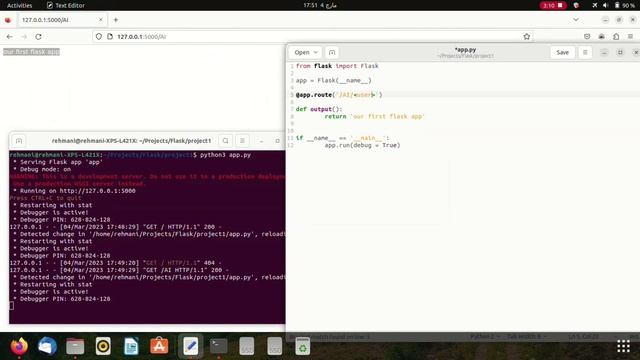Viewport: 640px width, 360px height.
Task: Show all applications via the grid icon
Action: click(623, 346)
